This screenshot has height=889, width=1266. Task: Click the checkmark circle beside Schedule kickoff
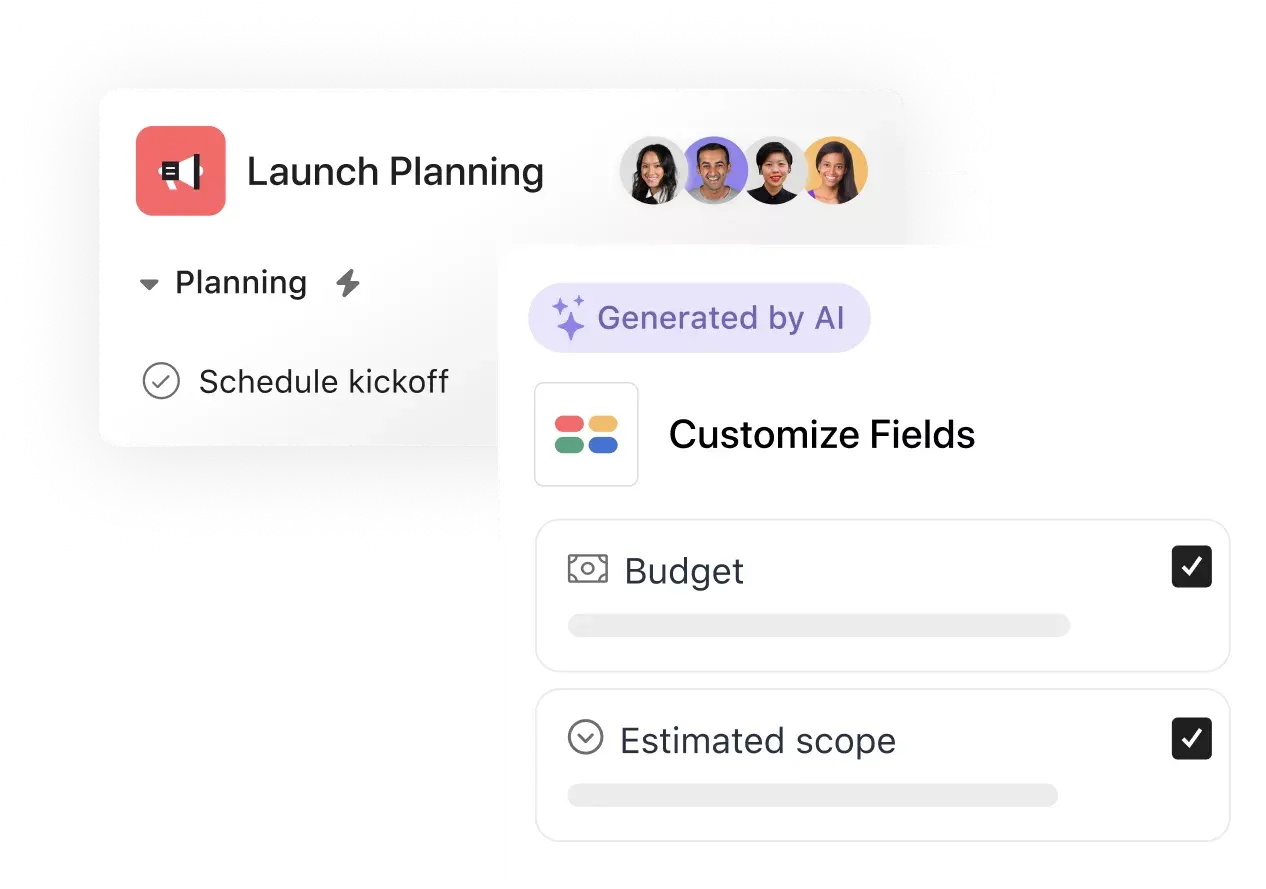[161, 381]
